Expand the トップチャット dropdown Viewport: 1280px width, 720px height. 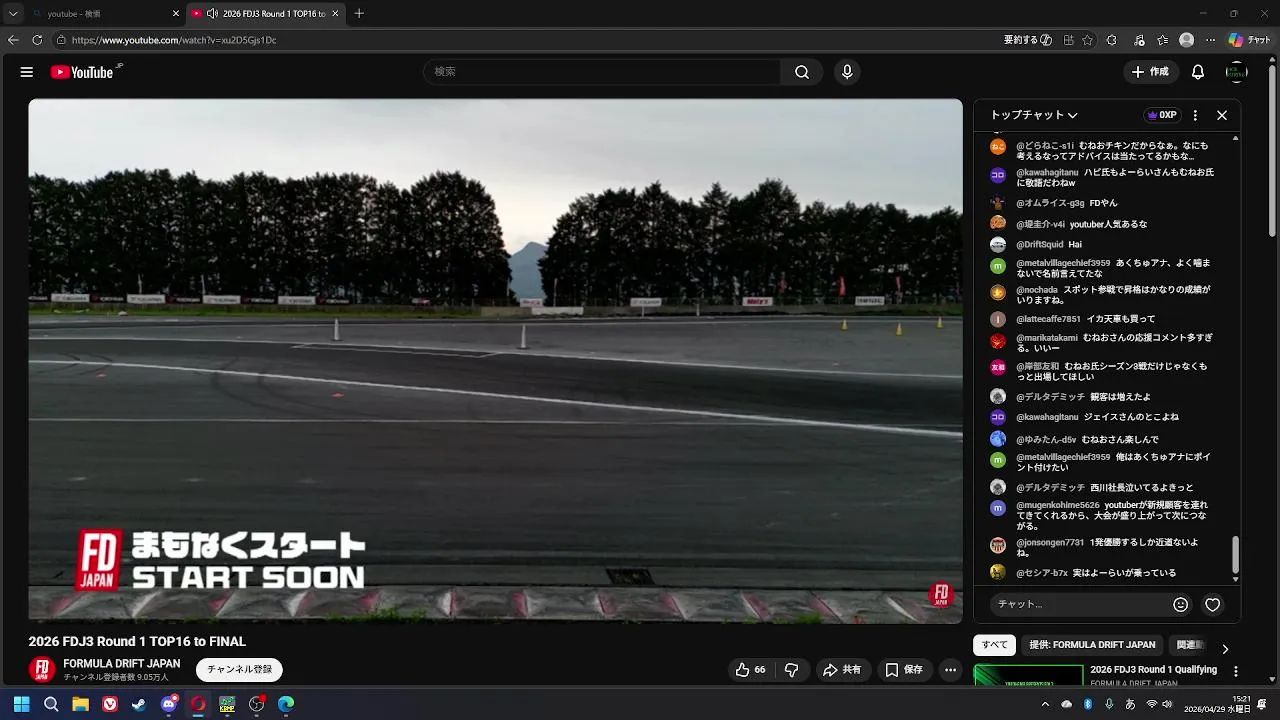(x=1034, y=115)
